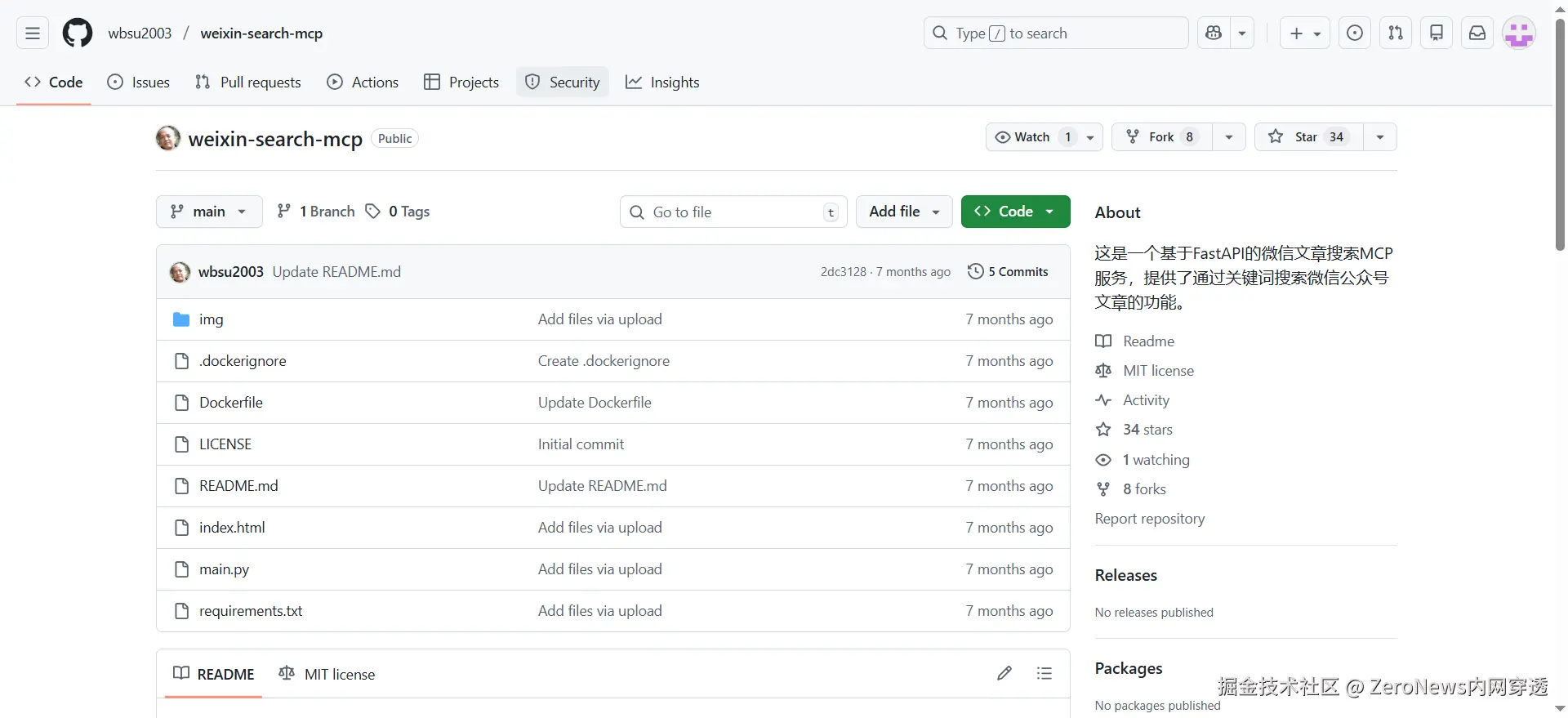Image resolution: width=1568 pixels, height=718 pixels.
Task: View the 5 Commits history
Action: 1009,272
